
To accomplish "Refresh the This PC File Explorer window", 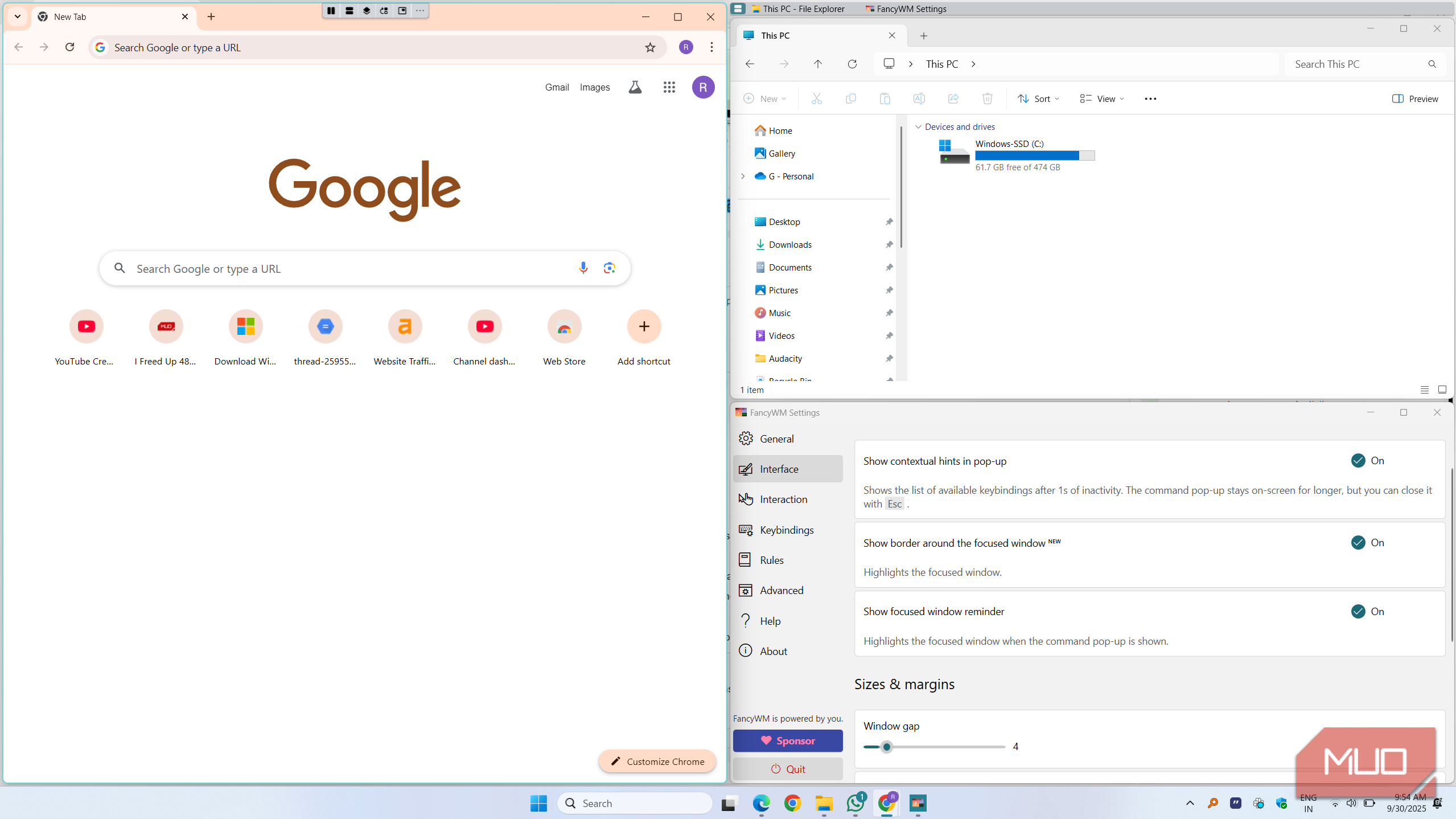I will (852, 64).
